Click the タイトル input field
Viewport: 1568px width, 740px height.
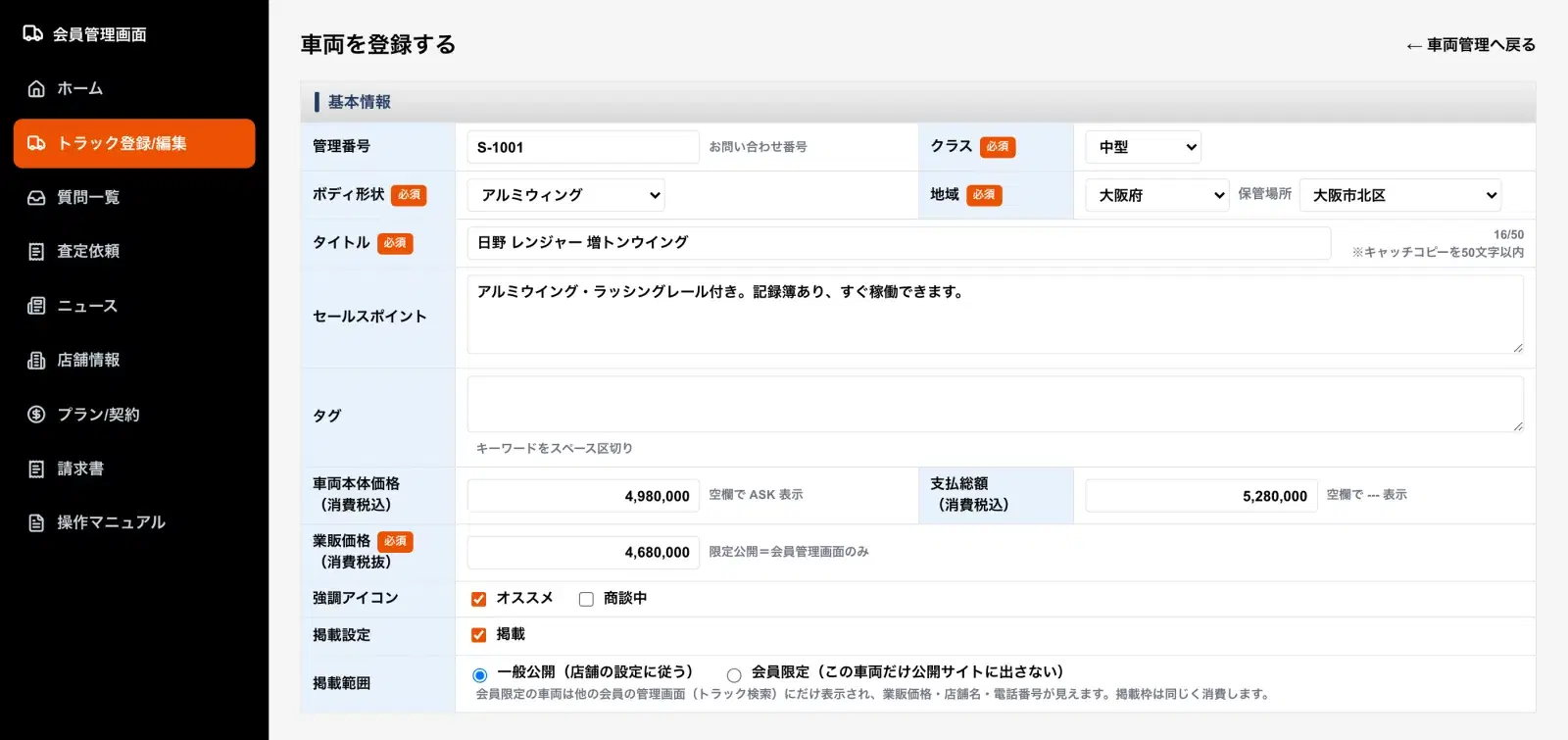coord(899,243)
